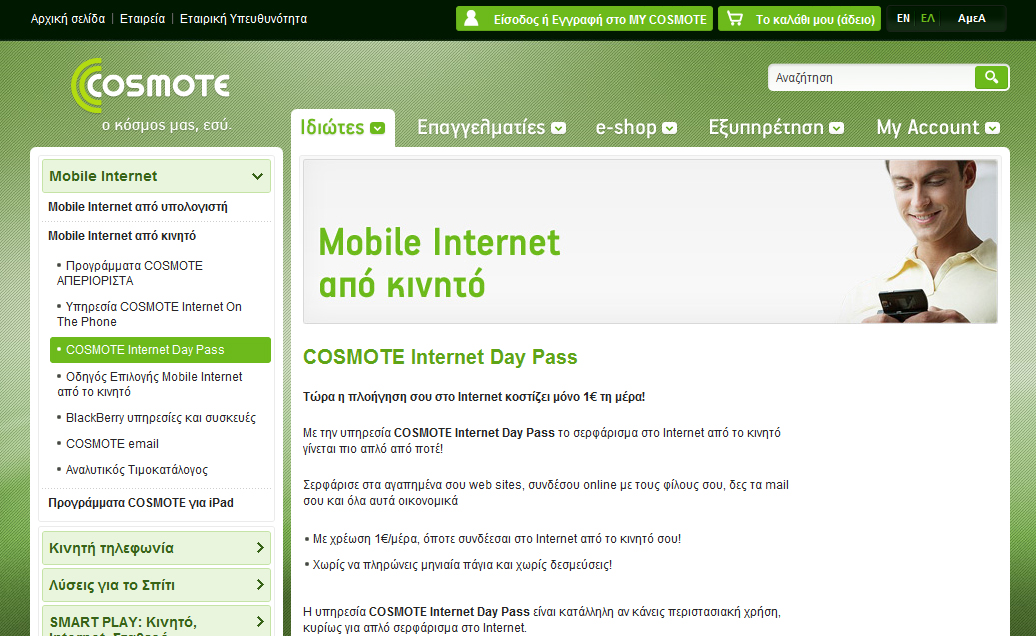1036x636 pixels.
Task: Click the arrow icon on 'Λύσεις για το Σπίτι'
Action: coord(262,585)
